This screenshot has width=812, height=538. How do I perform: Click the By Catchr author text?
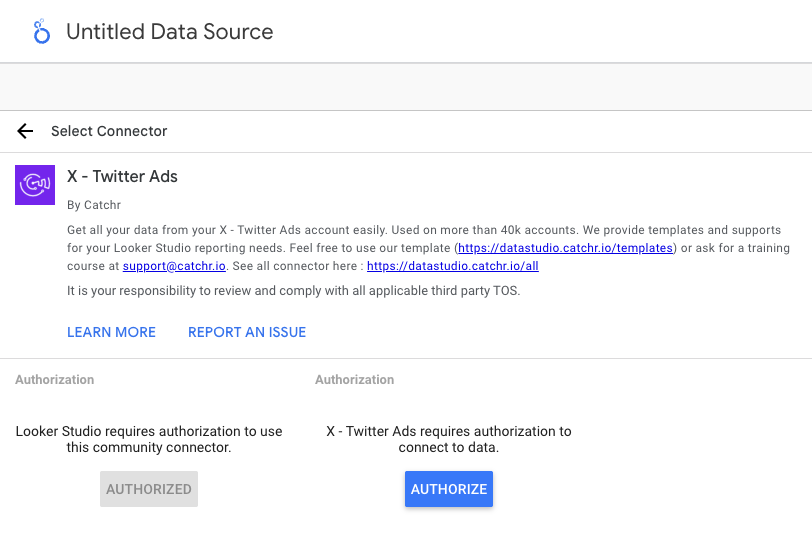94,205
